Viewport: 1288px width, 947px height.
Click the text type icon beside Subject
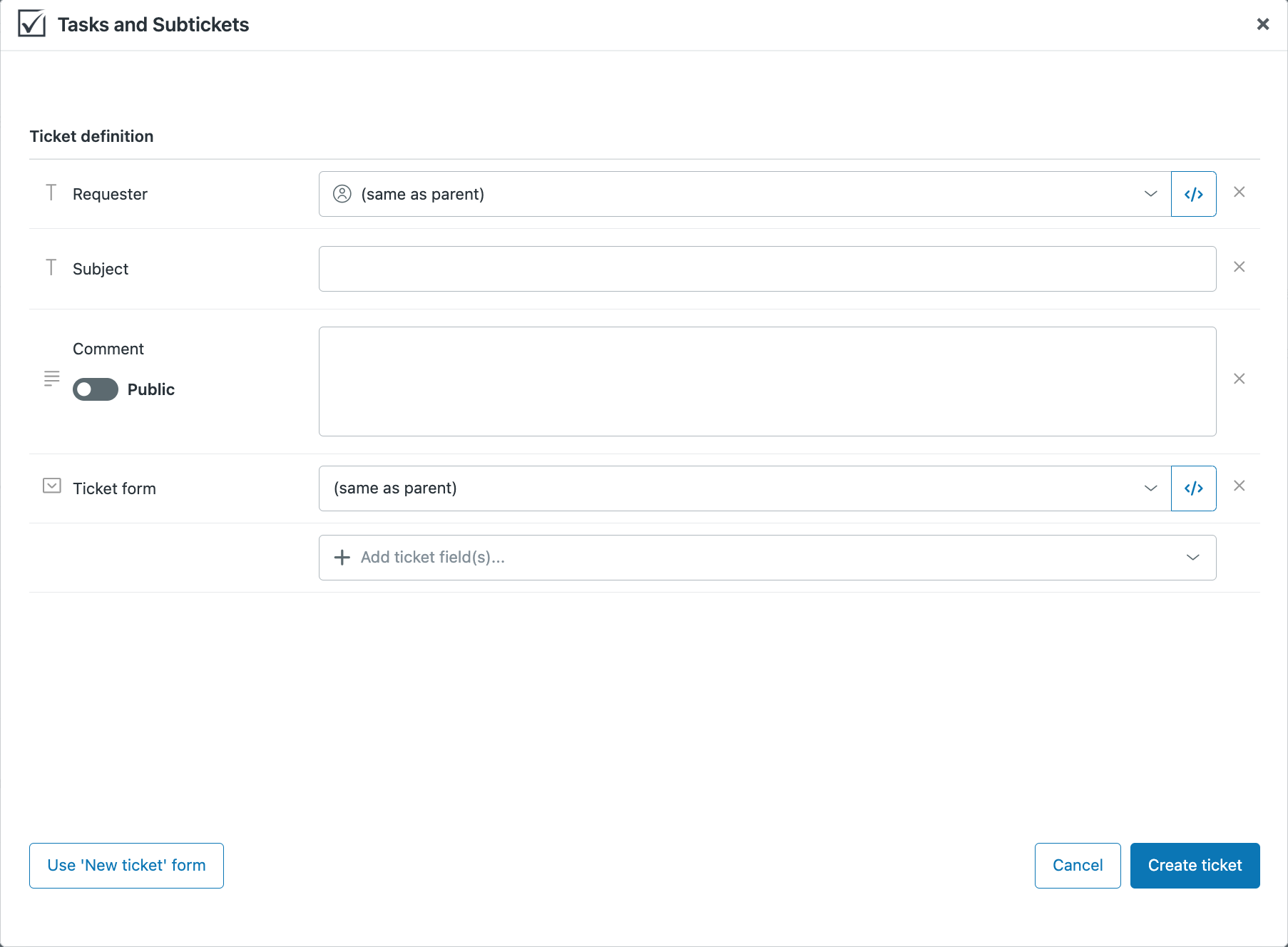point(51,267)
